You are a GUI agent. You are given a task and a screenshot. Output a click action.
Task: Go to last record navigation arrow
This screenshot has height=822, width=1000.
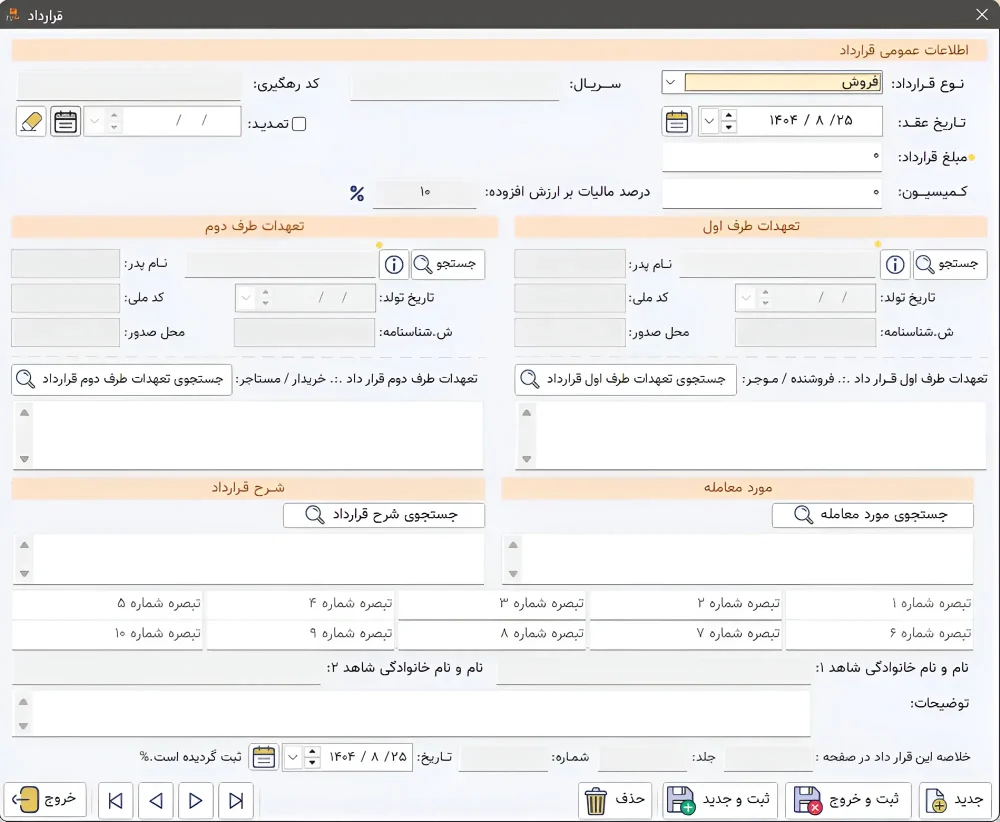click(x=236, y=800)
